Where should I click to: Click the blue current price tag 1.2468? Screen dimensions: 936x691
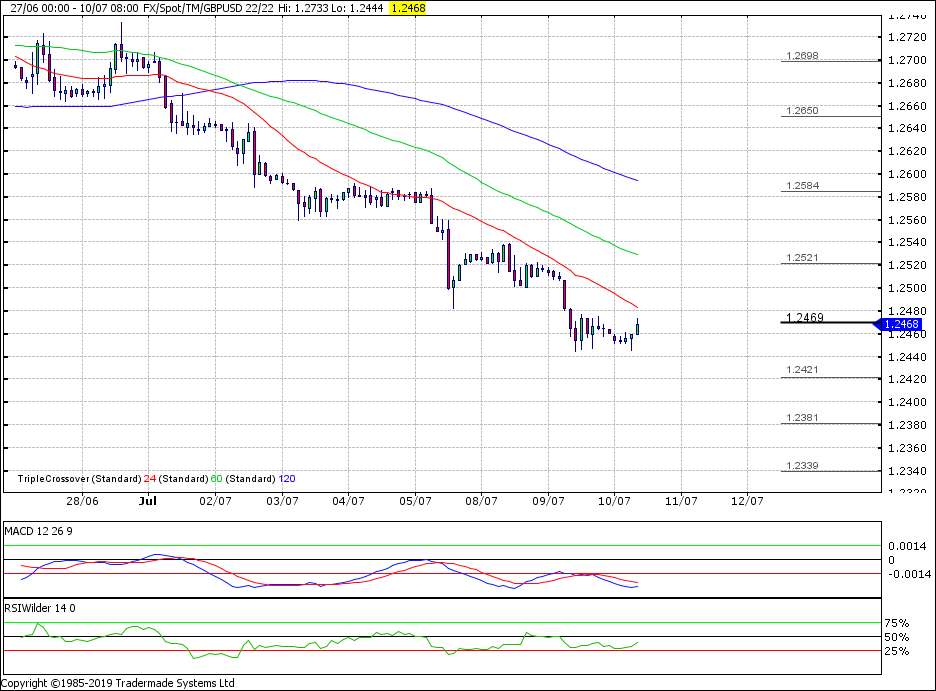click(902, 324)
